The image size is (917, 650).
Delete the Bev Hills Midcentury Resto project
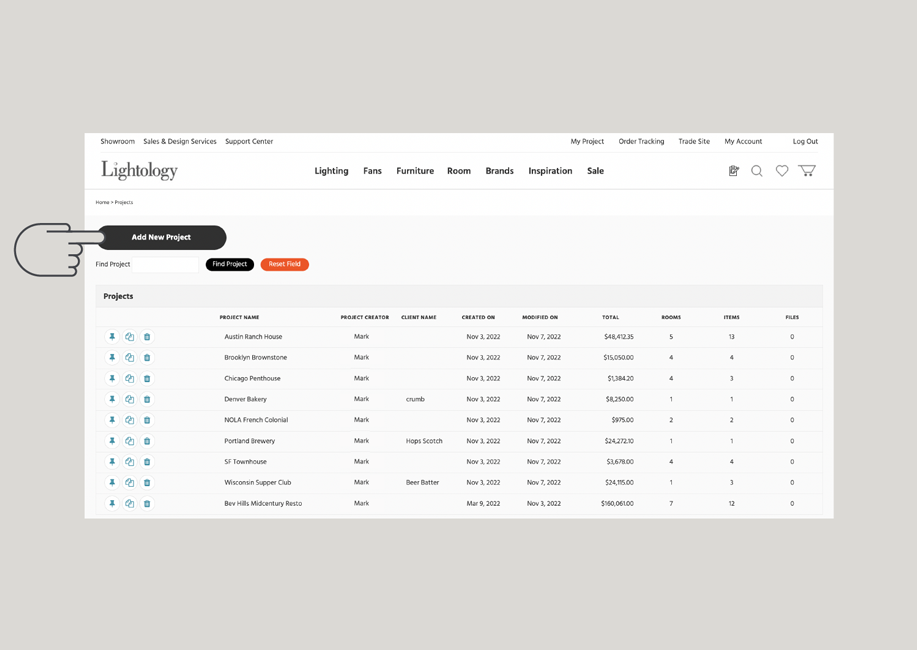coord(147,504)
